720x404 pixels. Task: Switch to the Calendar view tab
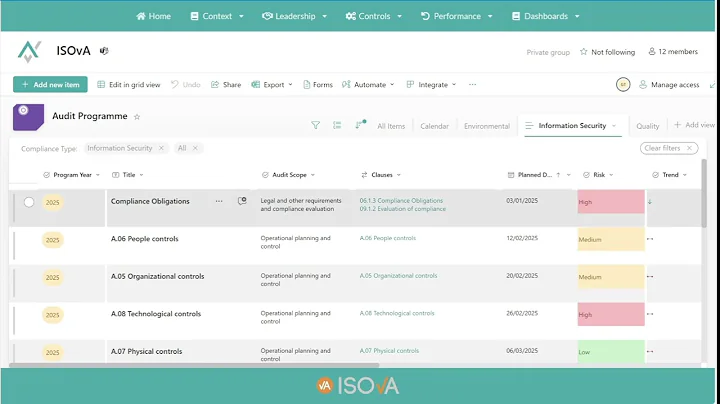point(434,126)
